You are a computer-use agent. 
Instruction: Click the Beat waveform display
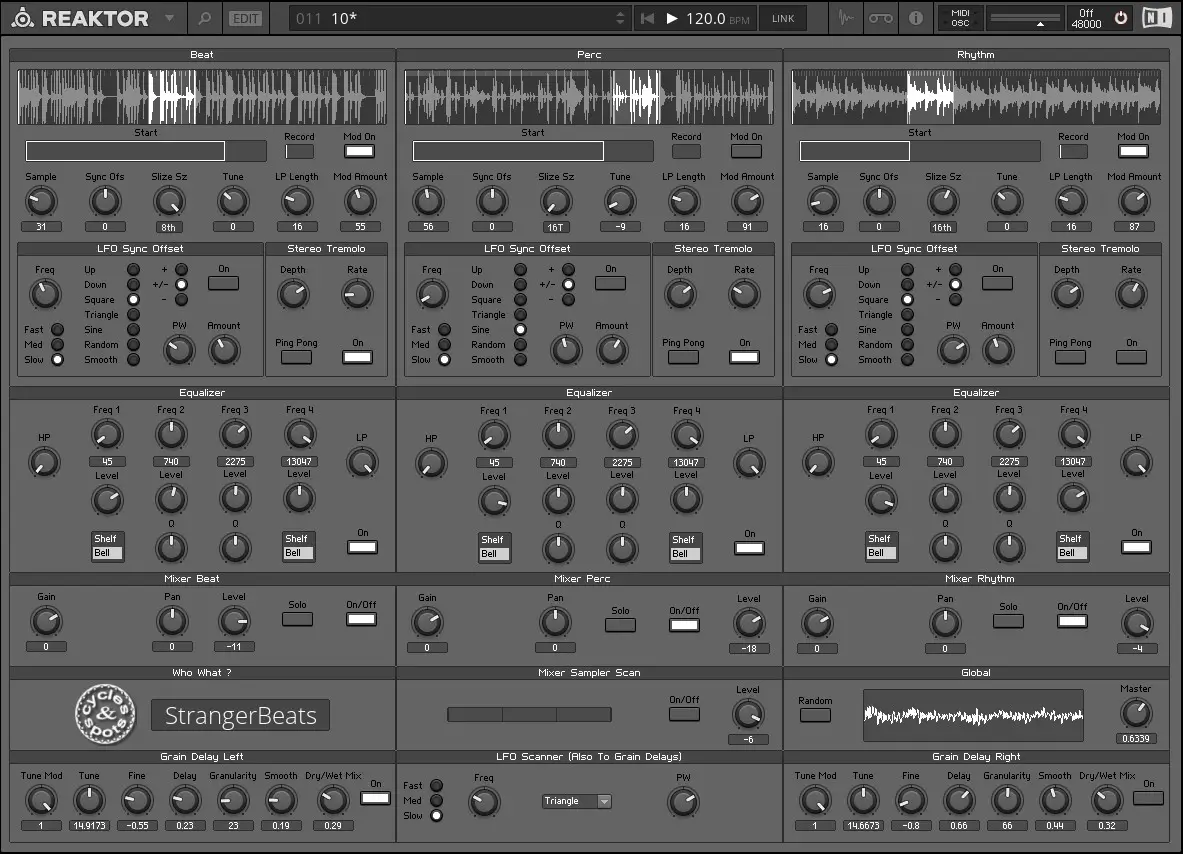[x=202, y=97]
